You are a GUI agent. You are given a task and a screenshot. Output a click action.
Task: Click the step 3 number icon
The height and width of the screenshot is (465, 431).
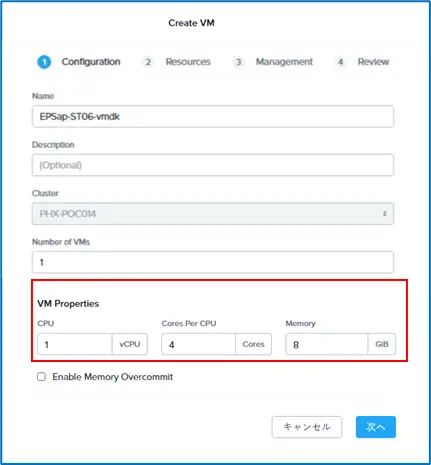point(238,62)
